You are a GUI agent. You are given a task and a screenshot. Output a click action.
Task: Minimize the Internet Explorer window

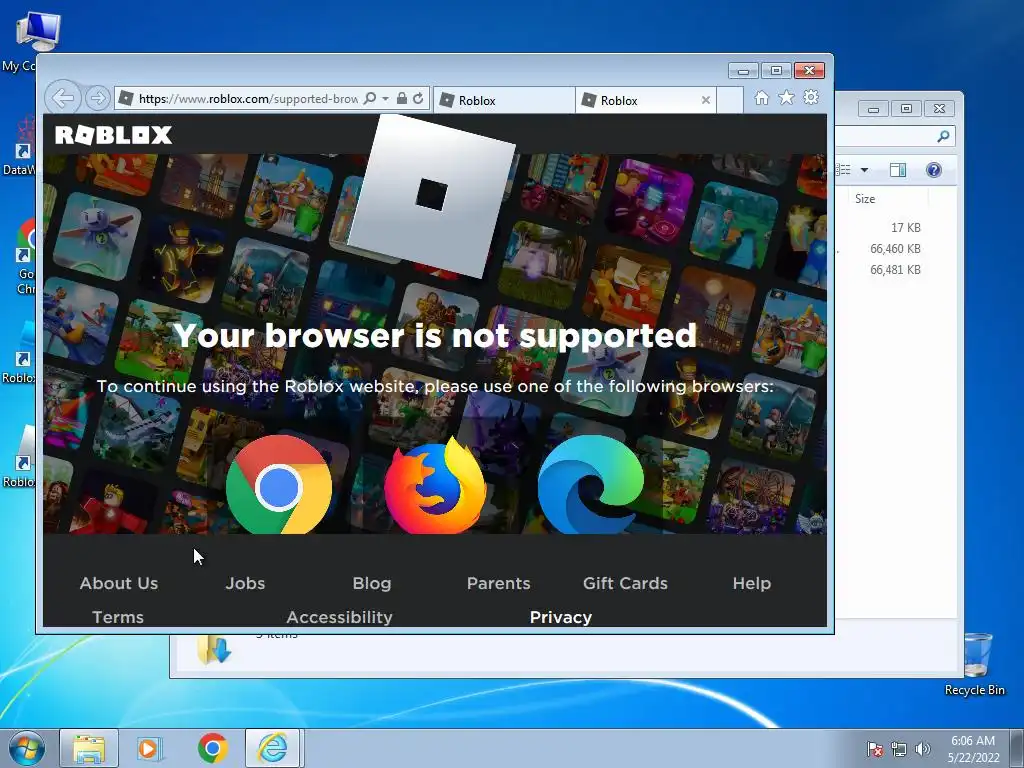[743, 71]
